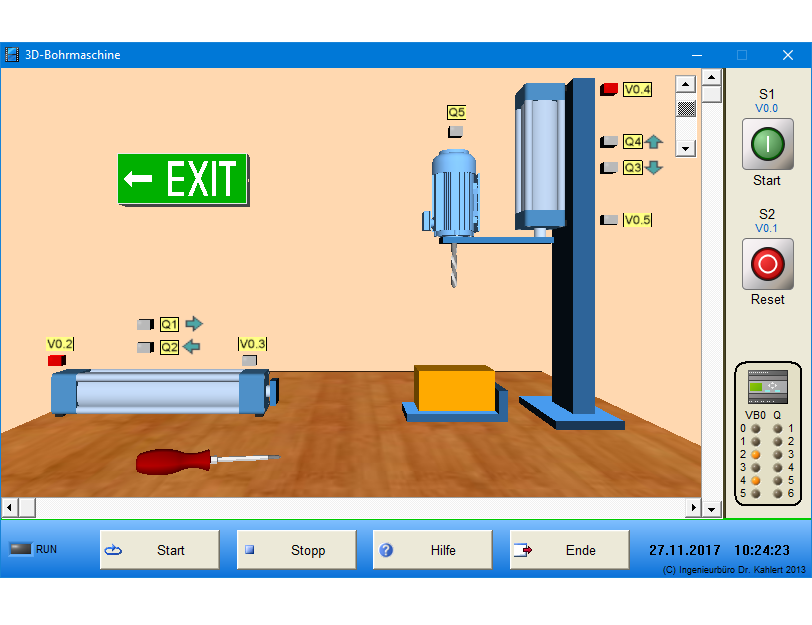This screenshot has height=625, width=812.
Task: Click the V0.3 label
Action: point(252,344)
